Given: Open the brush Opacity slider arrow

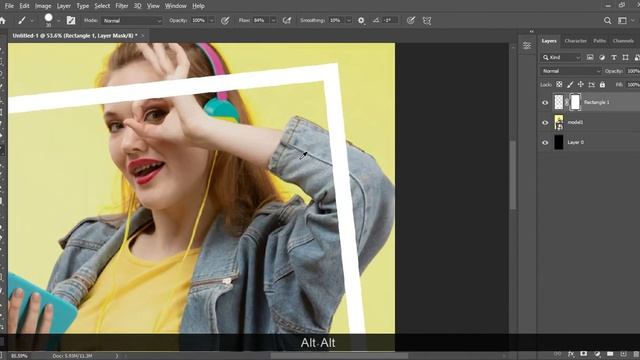Looking at the screenshot, I should pos(211,20).
